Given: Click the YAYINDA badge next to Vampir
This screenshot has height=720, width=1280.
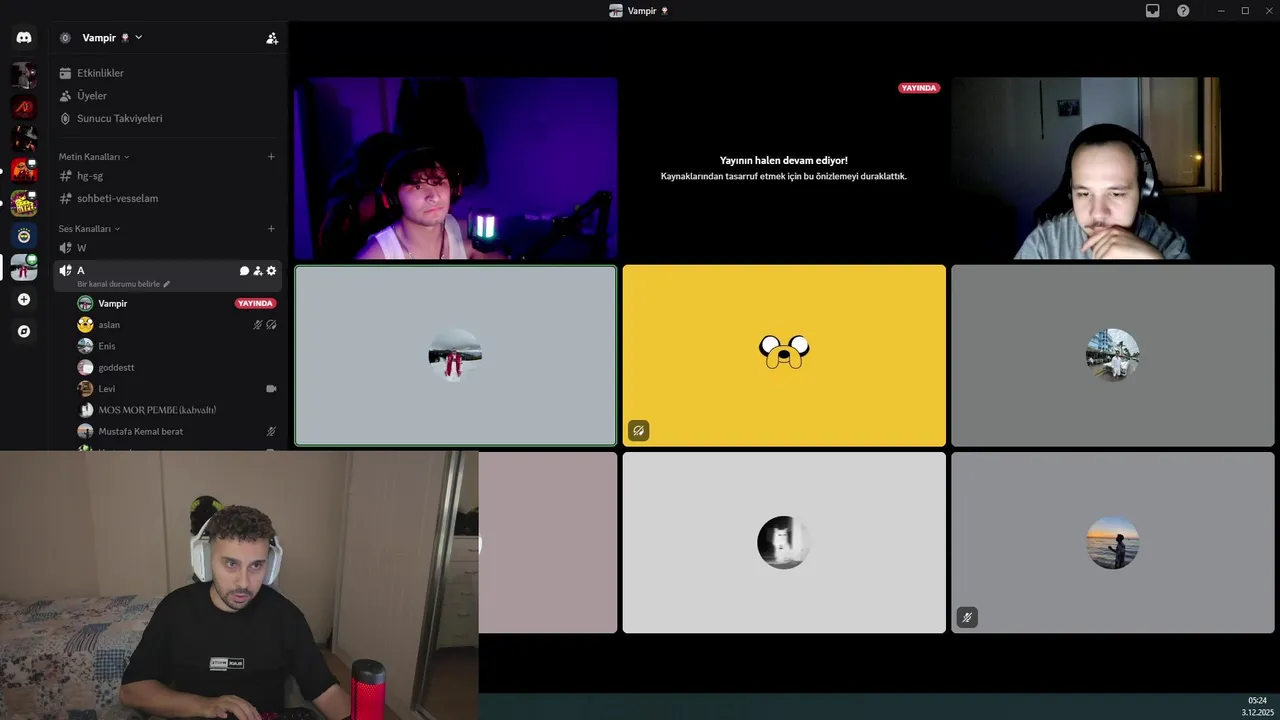Looking at the screenshot, I should (x=255, y=303).
